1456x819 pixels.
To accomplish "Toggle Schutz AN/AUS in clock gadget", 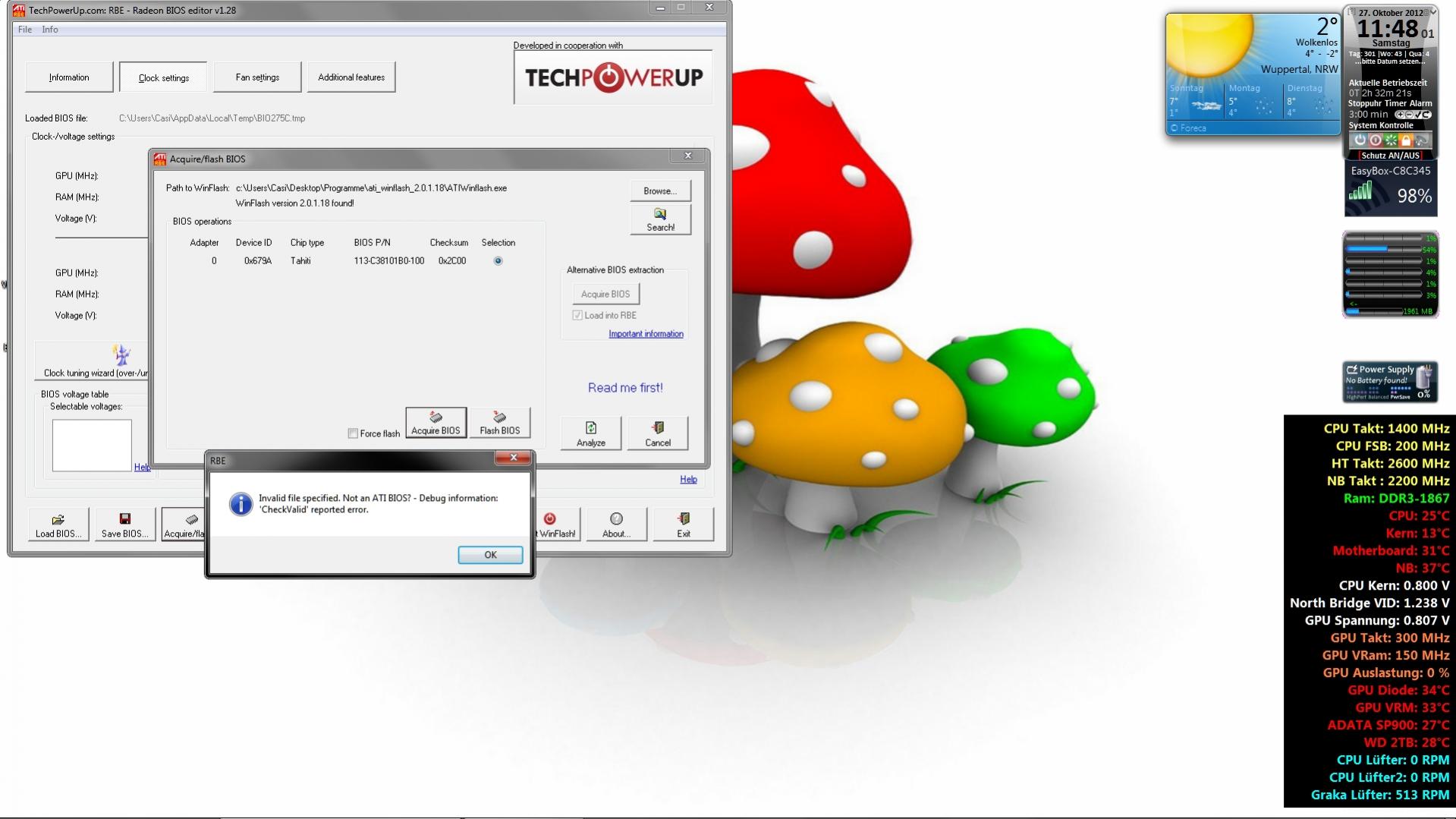I will (x=1391, y=156).
